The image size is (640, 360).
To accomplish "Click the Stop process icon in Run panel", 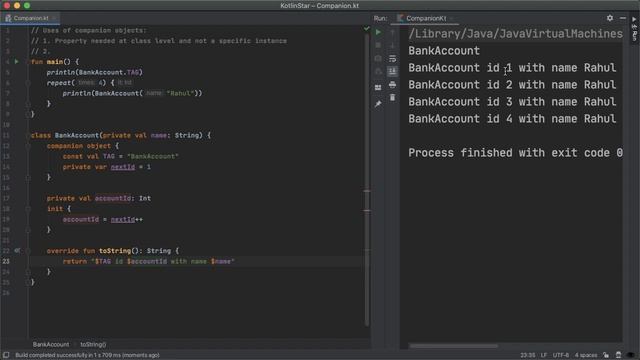I will coord(378,45).
